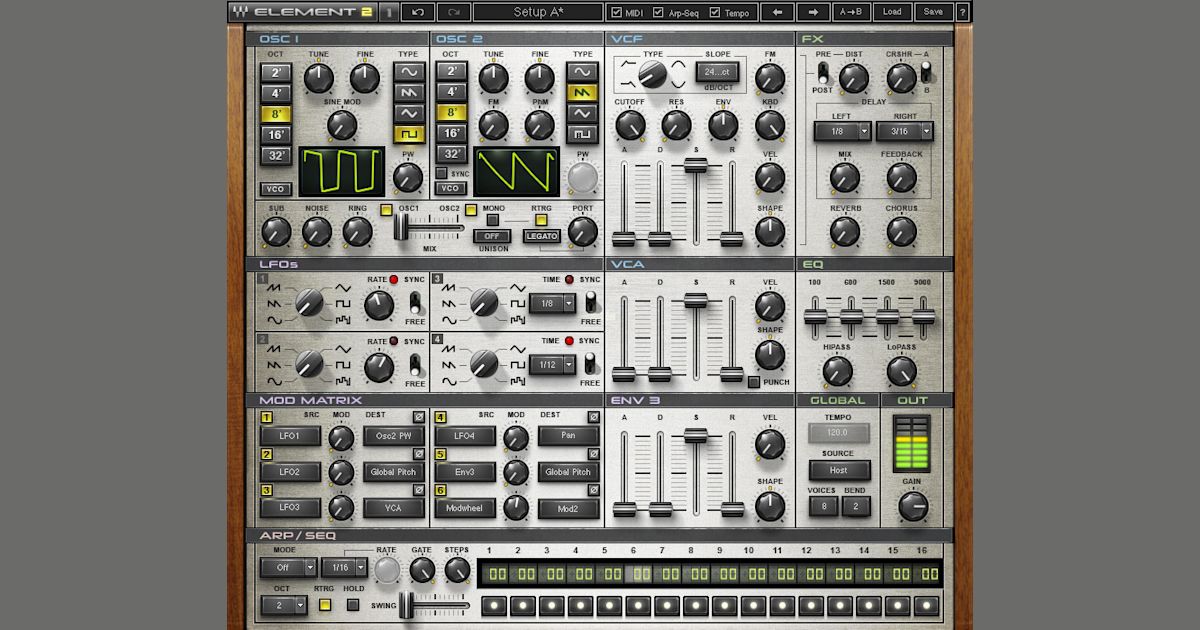Enable OSC 2 Sync checkbox
This screenshot has width=1200, height=630.
click(441, 173)
